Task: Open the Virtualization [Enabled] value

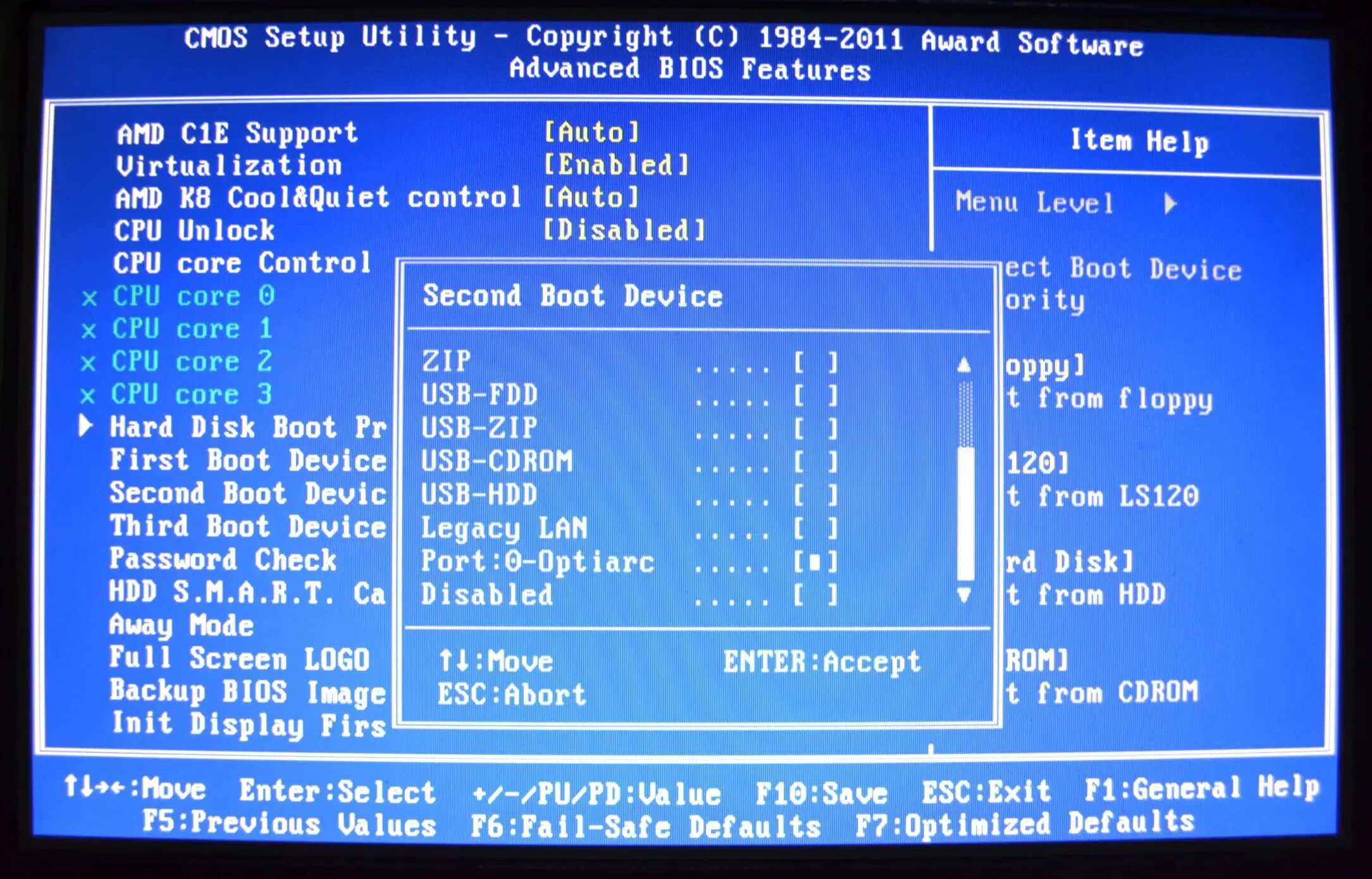Action: (615, 165)
